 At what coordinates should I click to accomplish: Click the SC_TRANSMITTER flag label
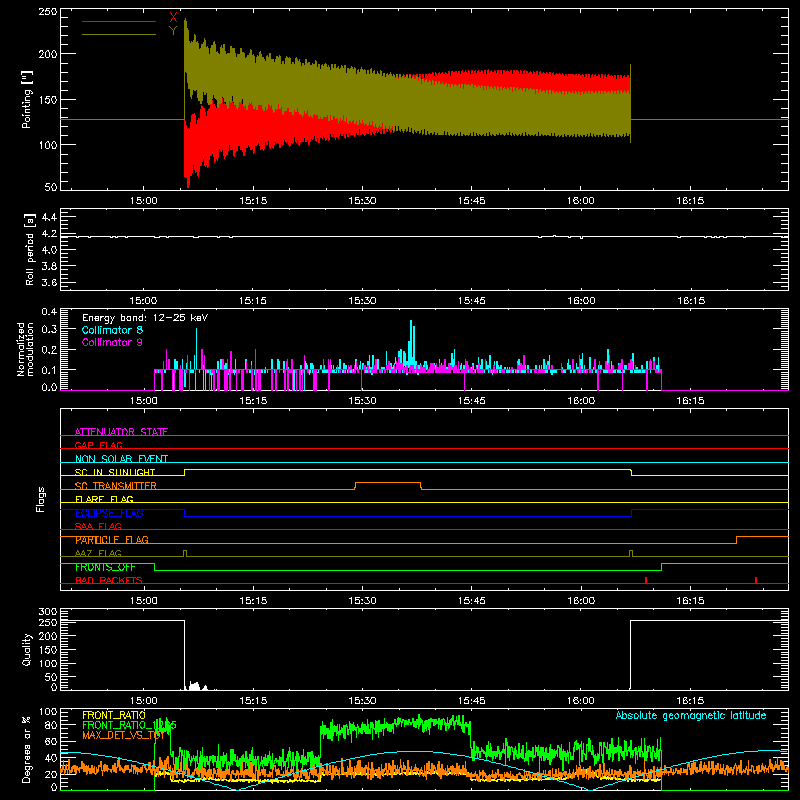point(116,486)
